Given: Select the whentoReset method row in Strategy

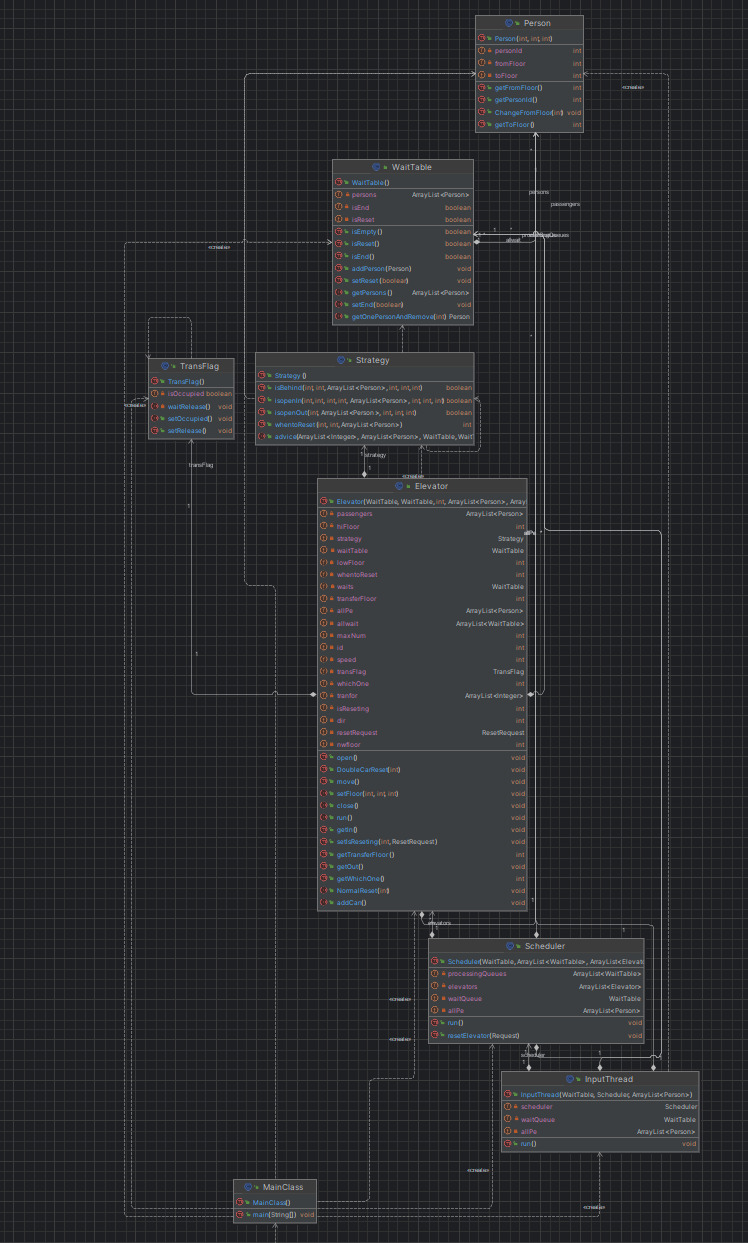Looking at the screenshot, I should pyautogui.click(x=365, y=425).
